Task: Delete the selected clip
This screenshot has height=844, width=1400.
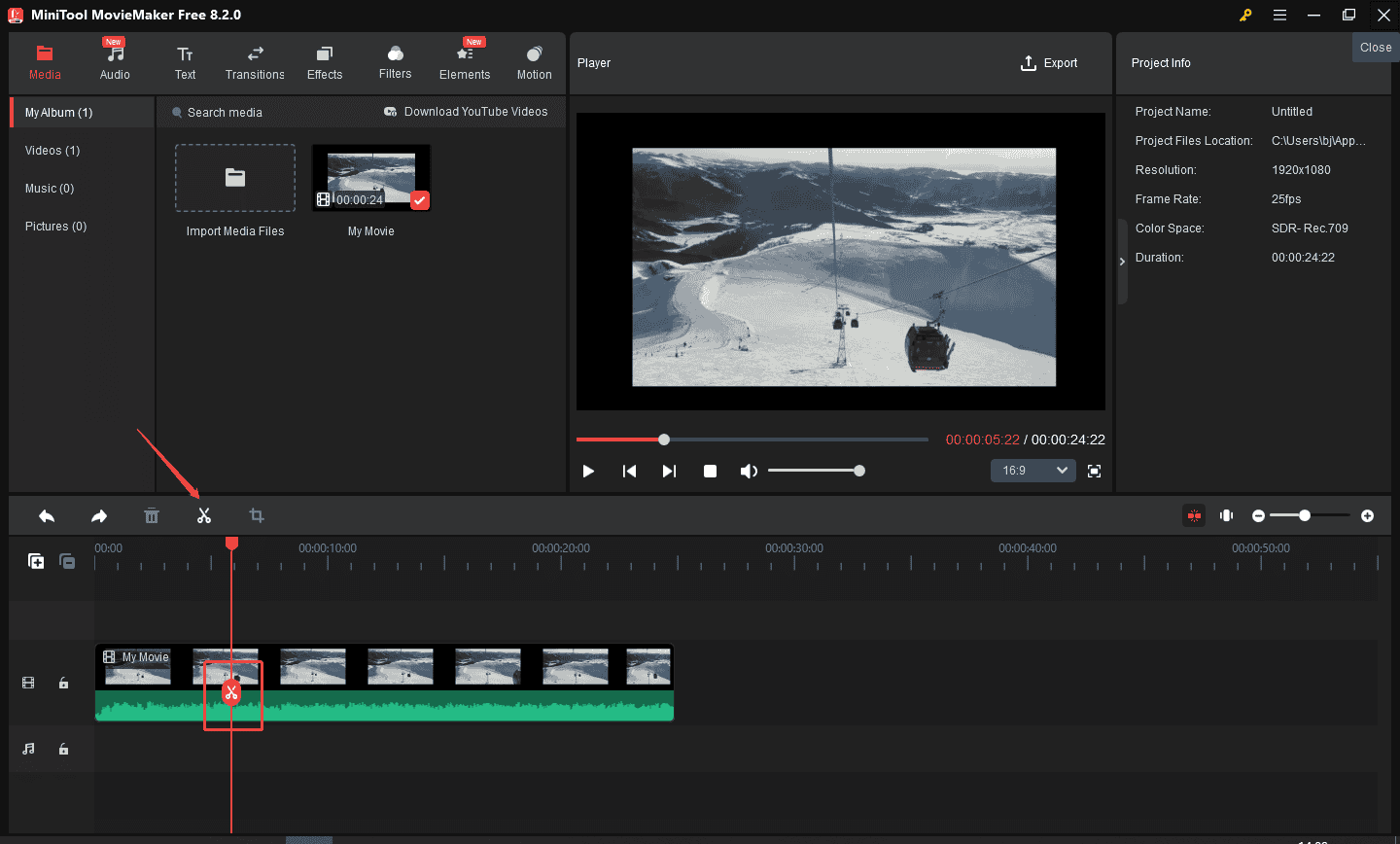Action: pos(152,516)
